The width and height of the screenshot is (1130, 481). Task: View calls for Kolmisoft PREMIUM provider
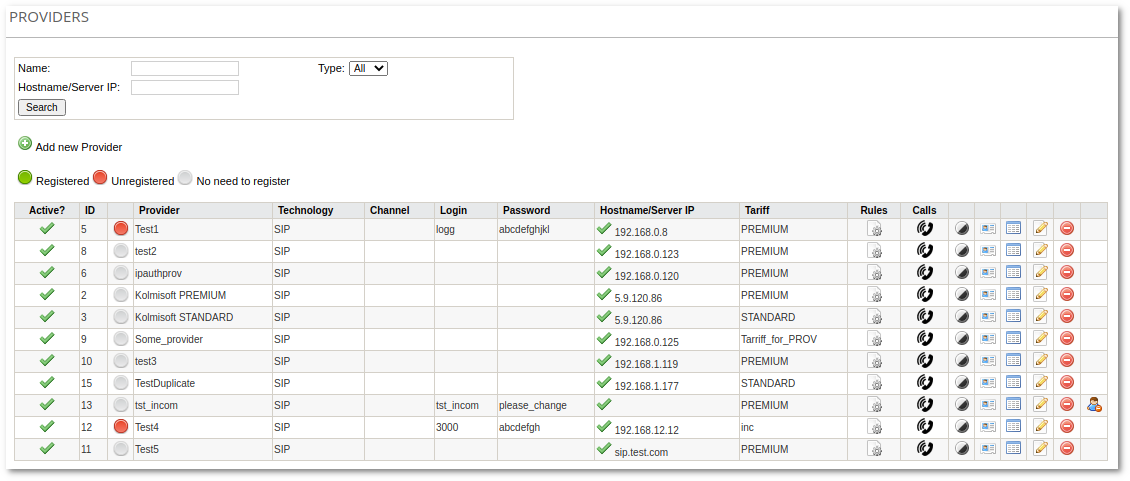click(x=925, y=295)
